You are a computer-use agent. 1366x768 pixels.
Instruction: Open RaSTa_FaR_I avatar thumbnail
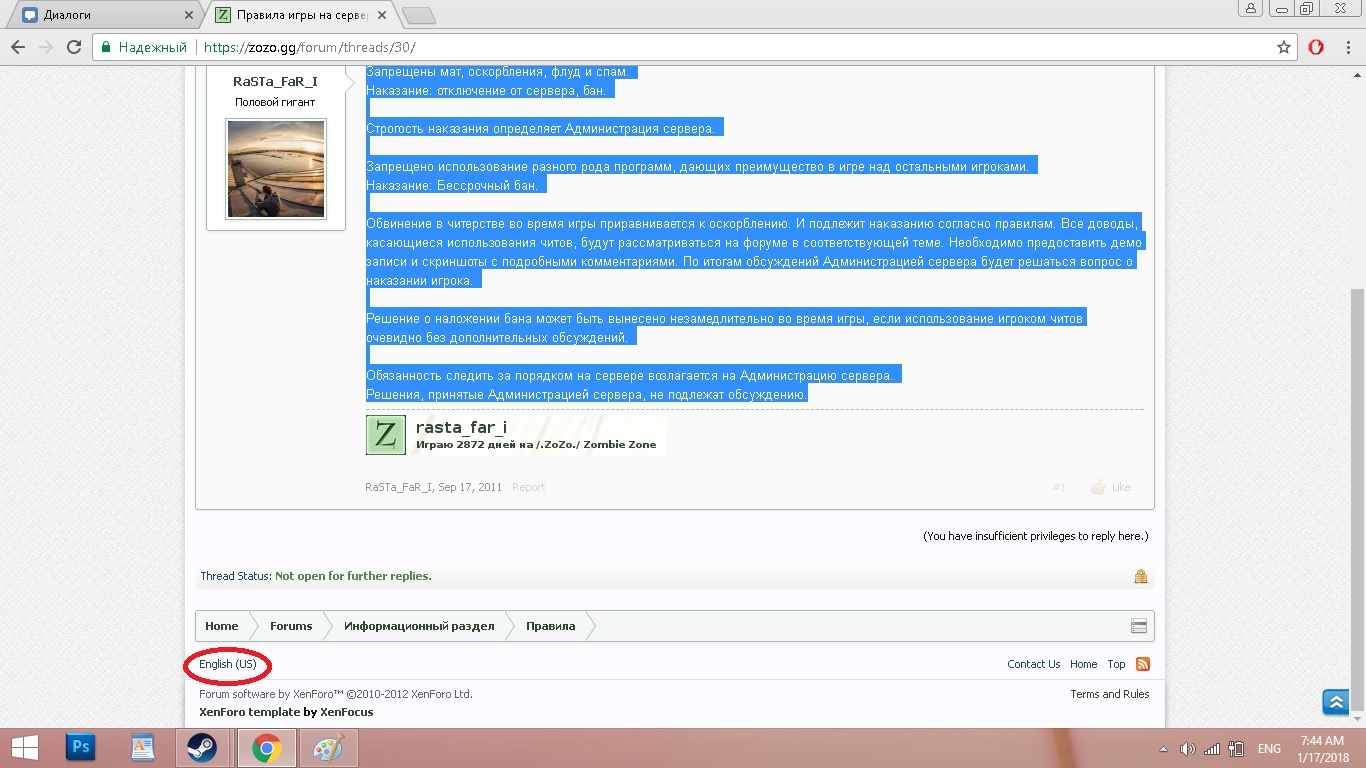click(276, 169)
